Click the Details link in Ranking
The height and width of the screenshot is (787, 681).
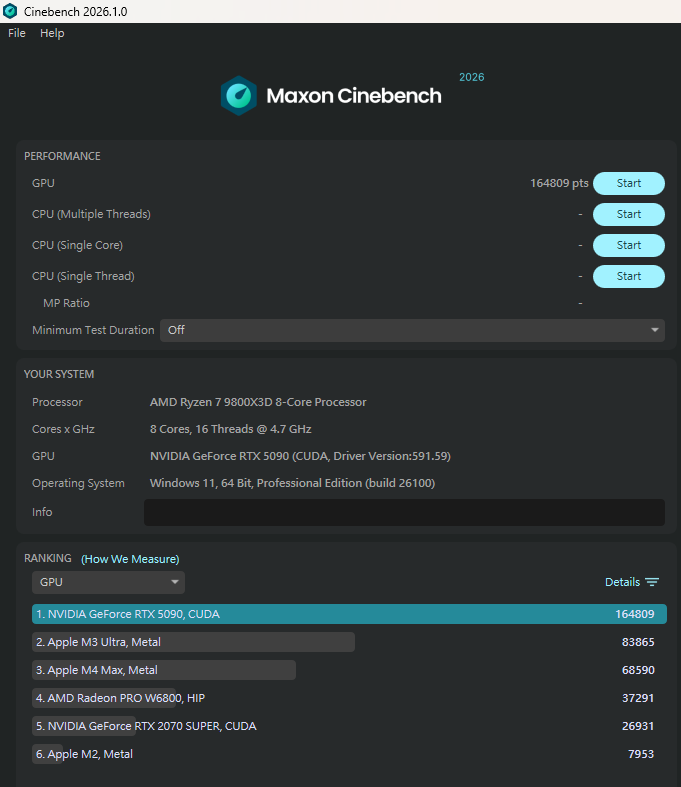click(x=622, y=582)
